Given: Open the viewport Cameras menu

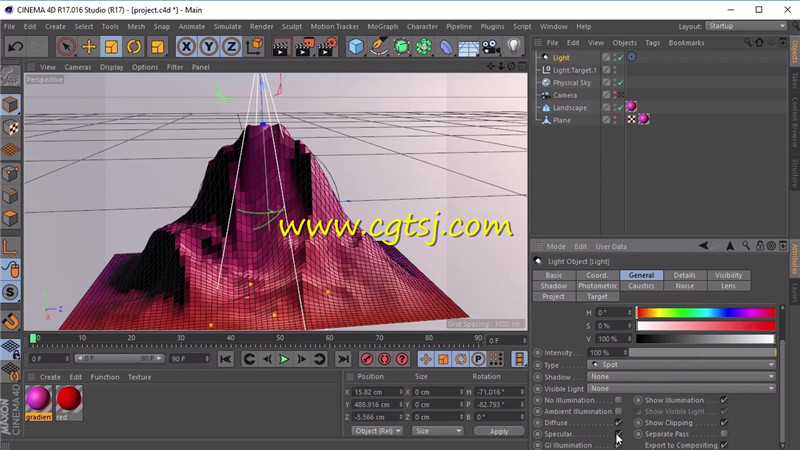Looking at the screenshot, I should [x=78, y=67].
